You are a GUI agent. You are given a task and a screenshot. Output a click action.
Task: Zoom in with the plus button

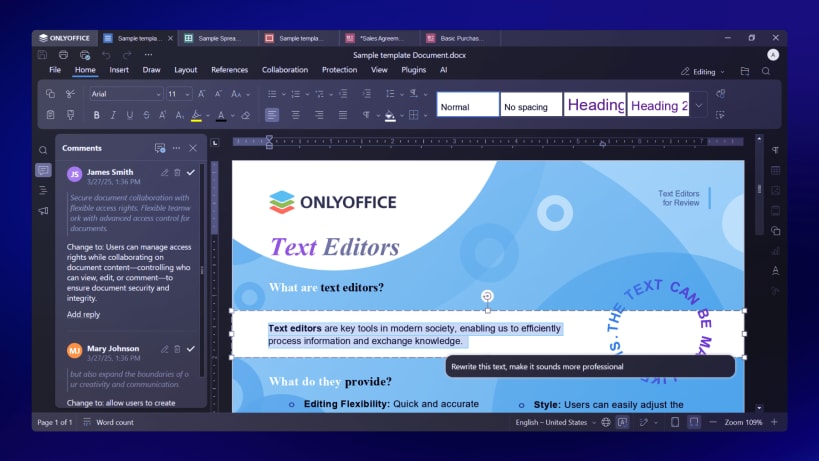(x=775, y=422)
